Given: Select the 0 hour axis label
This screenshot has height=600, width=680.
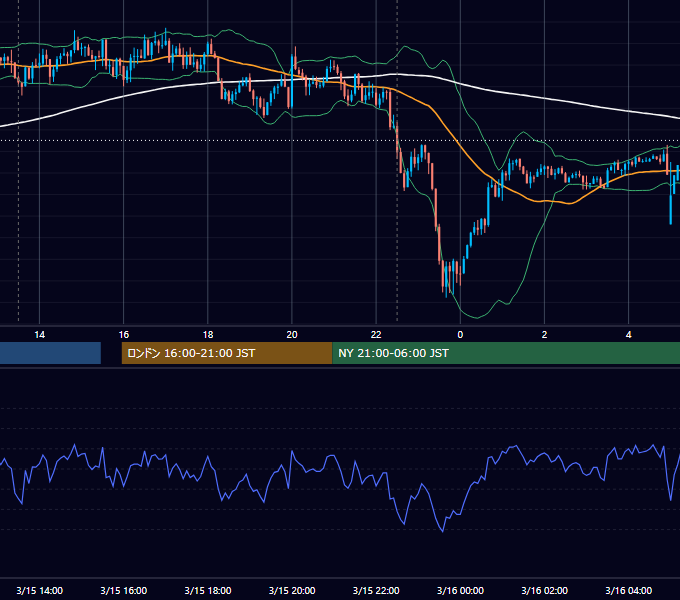Looking at the screenshot, I should (x=460, y=335).
